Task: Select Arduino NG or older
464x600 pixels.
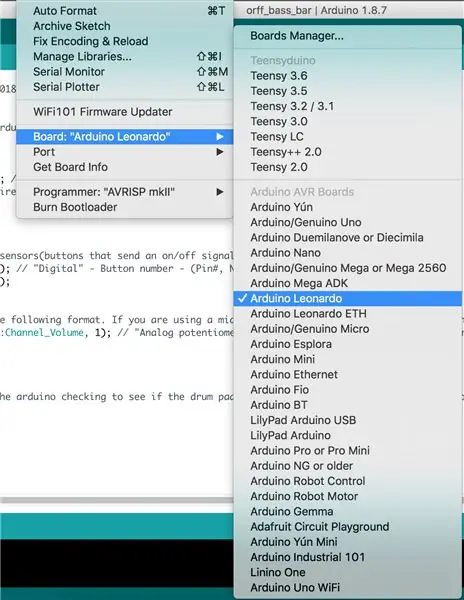Action: [x=348, y=466]
